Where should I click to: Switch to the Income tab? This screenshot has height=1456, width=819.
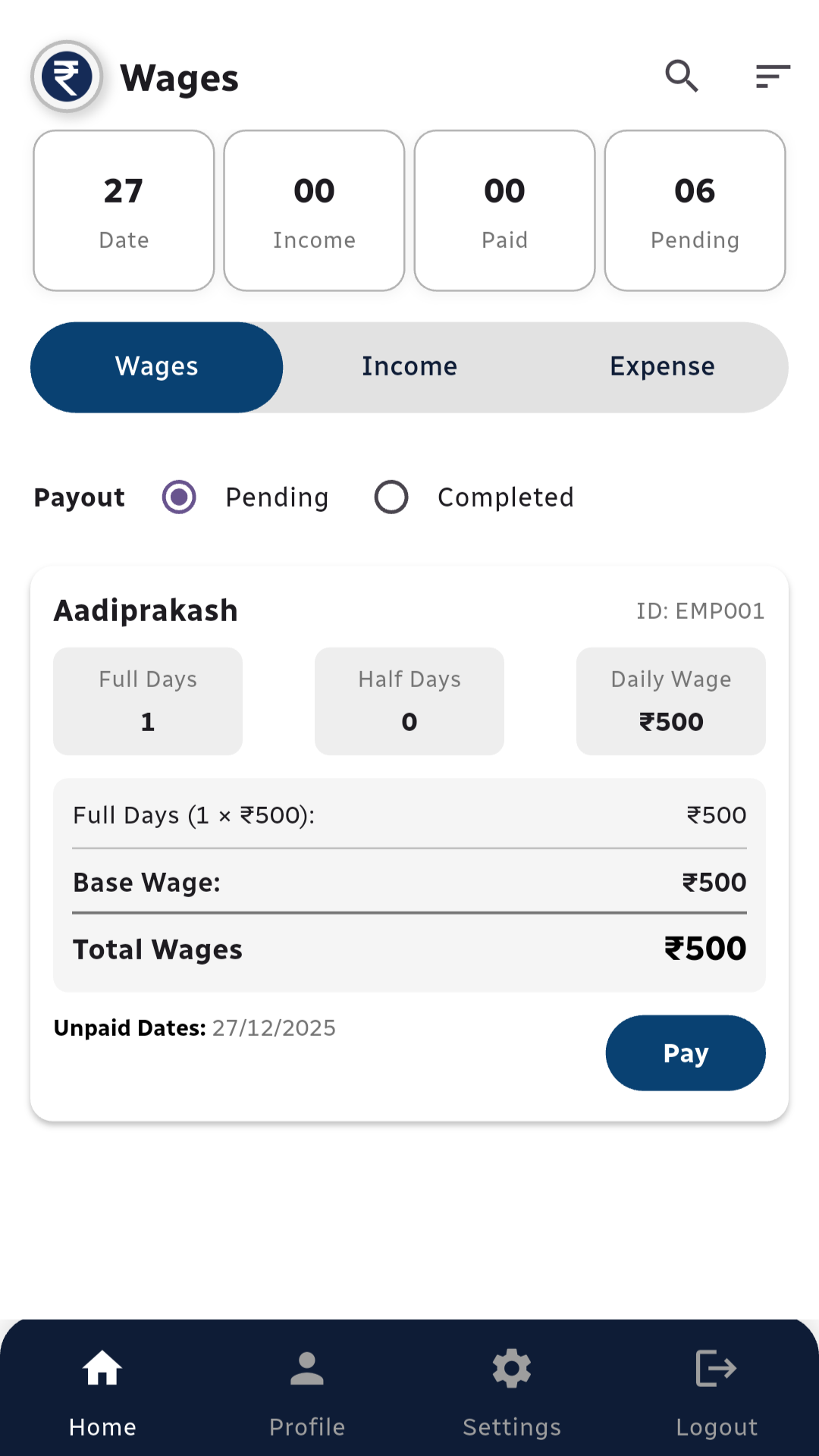tap(409, 367)
